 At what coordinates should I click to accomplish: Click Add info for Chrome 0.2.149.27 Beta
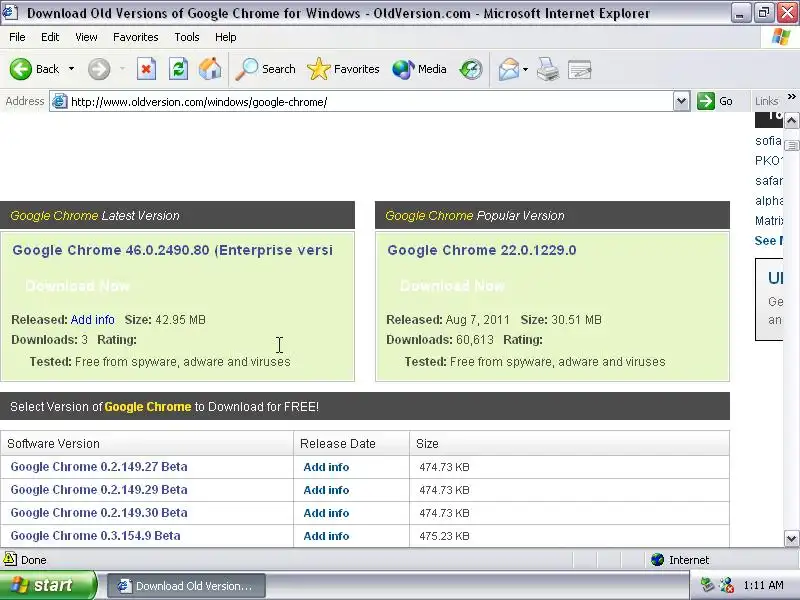(x=326, y=467)
